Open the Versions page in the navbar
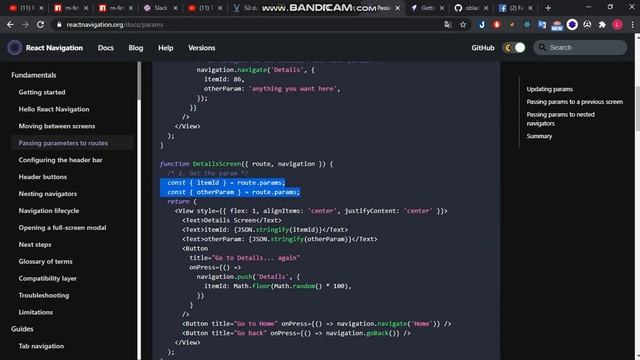The width and height of the screenshot is (640, 360). [202, 48]
